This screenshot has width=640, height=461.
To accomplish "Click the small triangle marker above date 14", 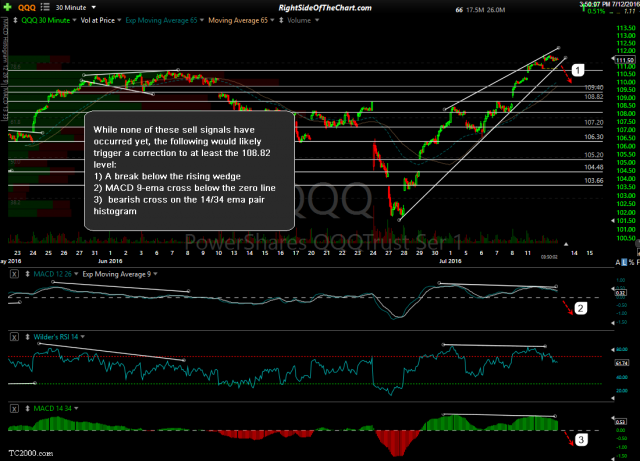I will click(x=566, y=244).
